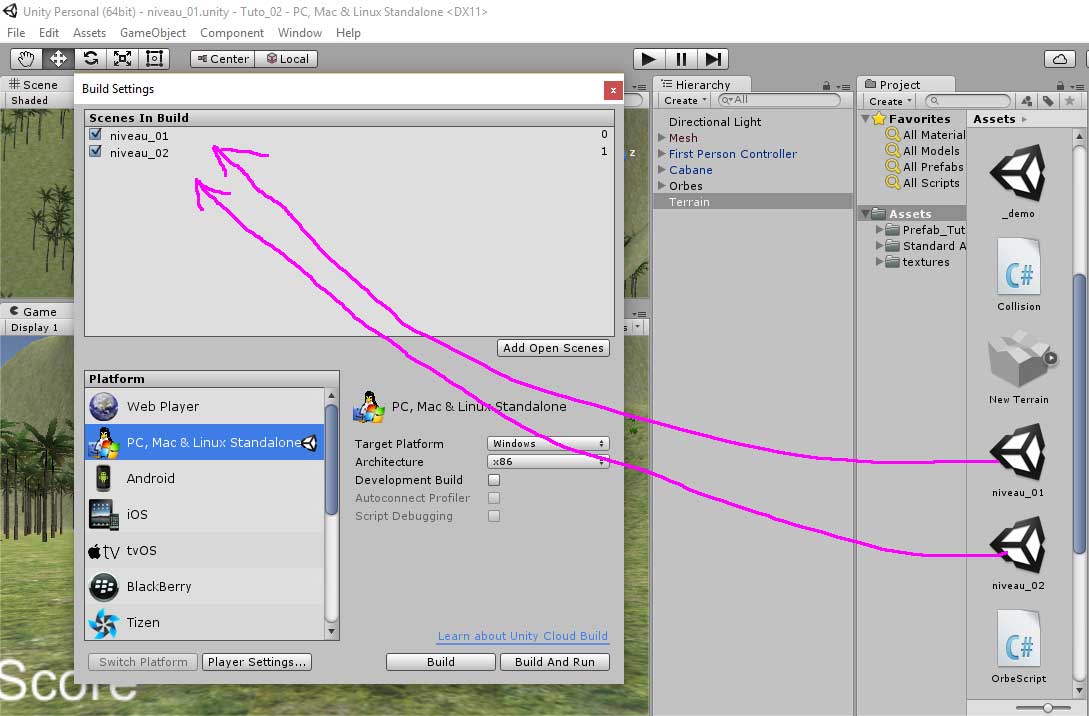Screen dimensions: 1089x716
Task: Open the Target Platform dropdown
Action: coord(548,444)
